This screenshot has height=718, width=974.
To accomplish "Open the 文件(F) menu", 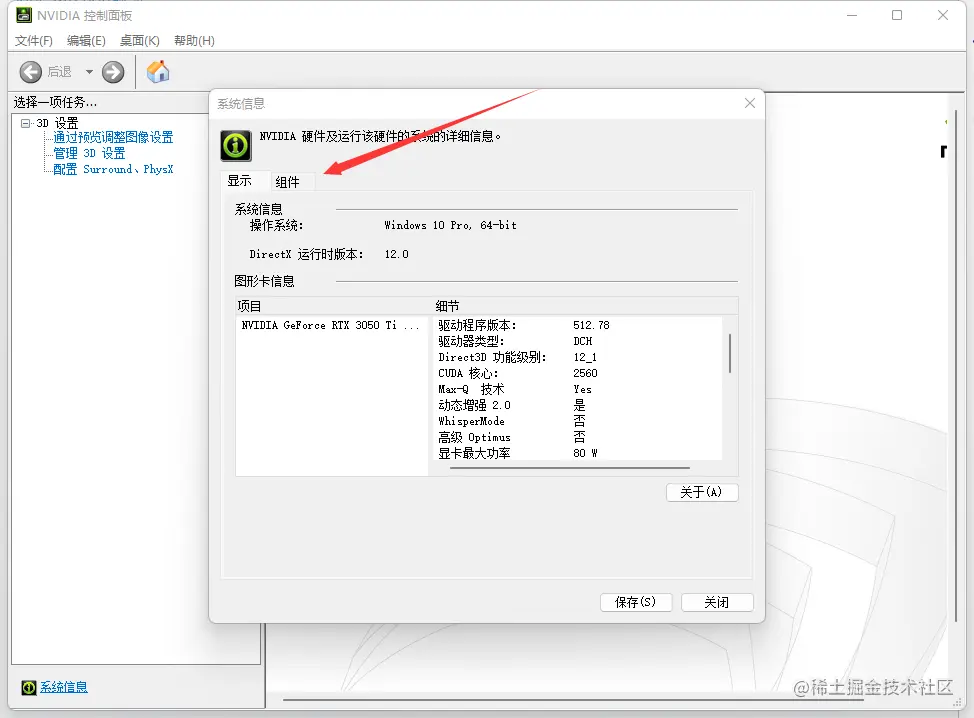I will click(34, 40).
